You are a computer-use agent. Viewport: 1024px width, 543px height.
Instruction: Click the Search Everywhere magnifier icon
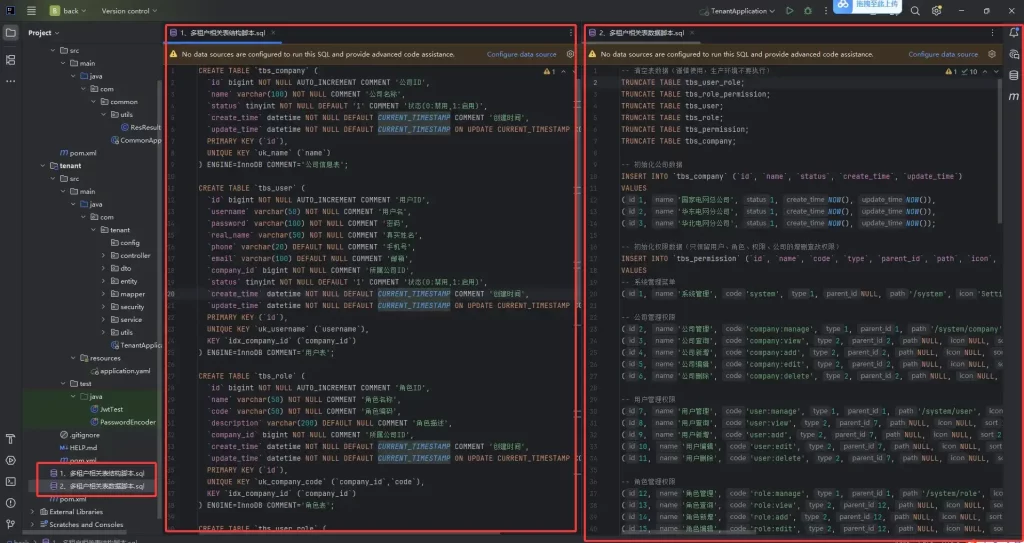[x=915, y=11]
